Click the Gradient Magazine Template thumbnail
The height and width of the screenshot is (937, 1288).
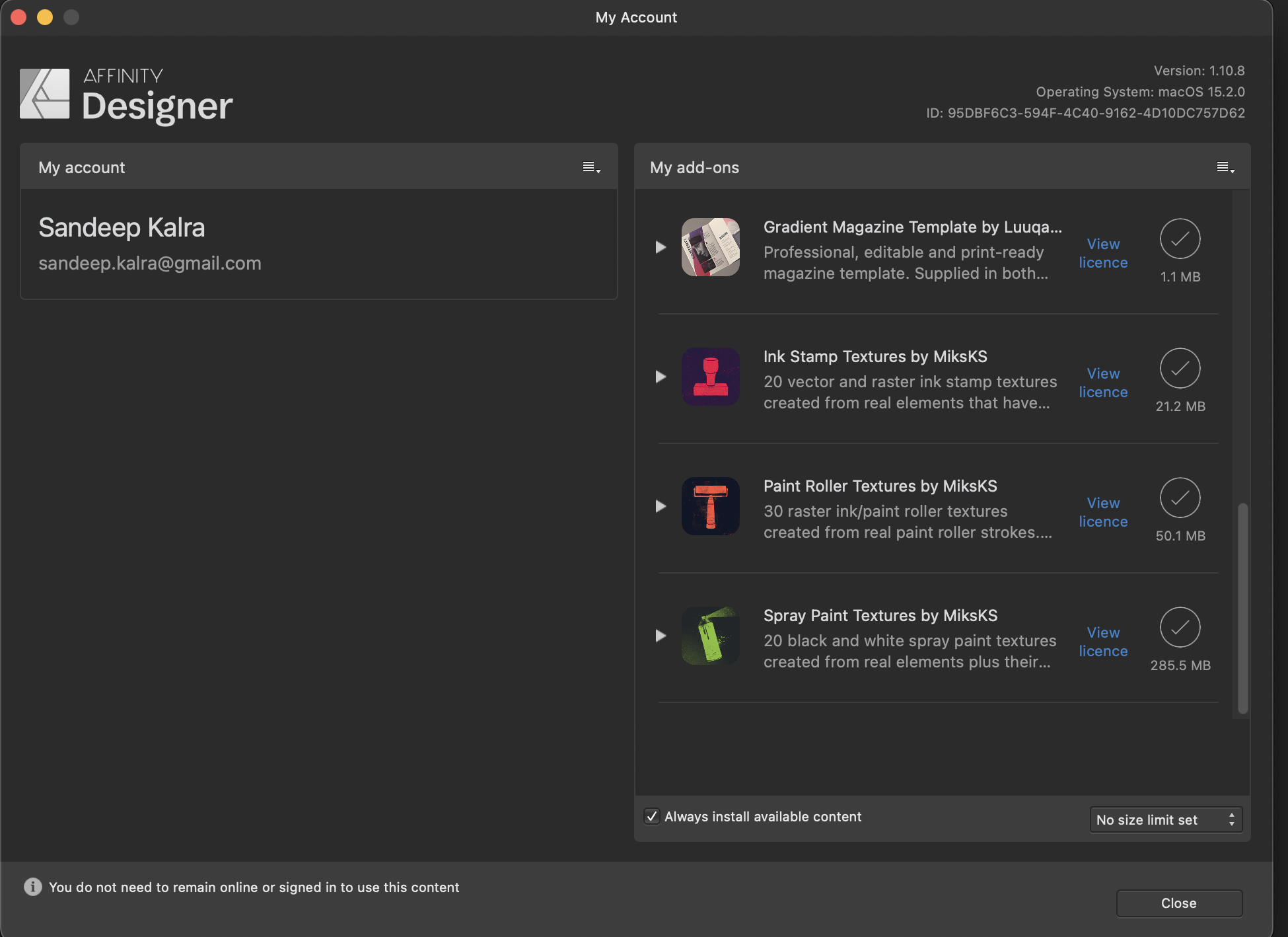point(711,247)
